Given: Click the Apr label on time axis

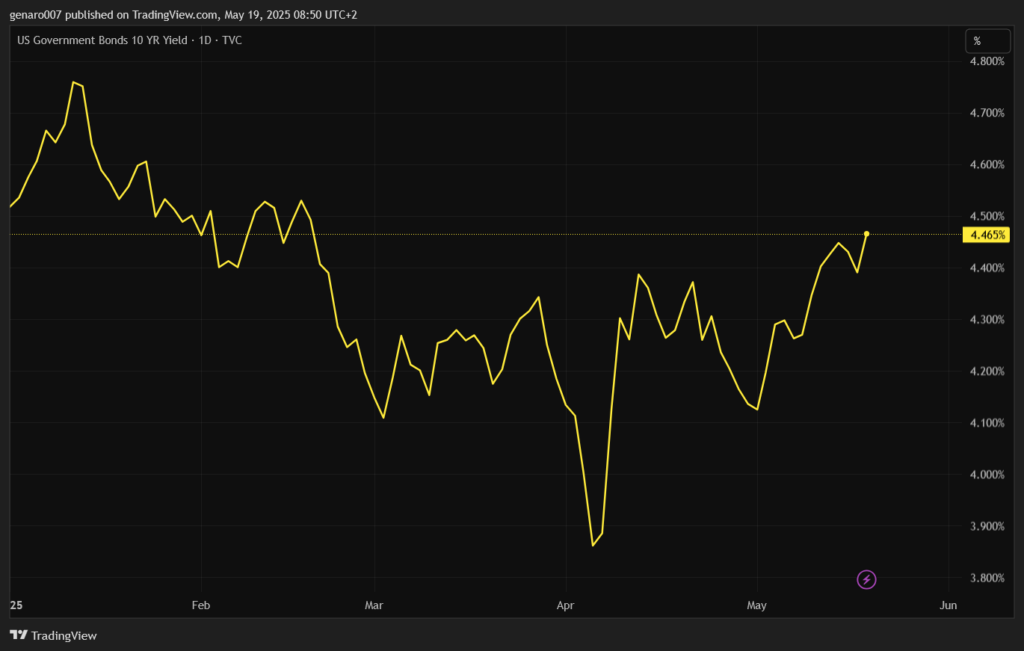Looking at the screenshot, I should click(566, 605).
